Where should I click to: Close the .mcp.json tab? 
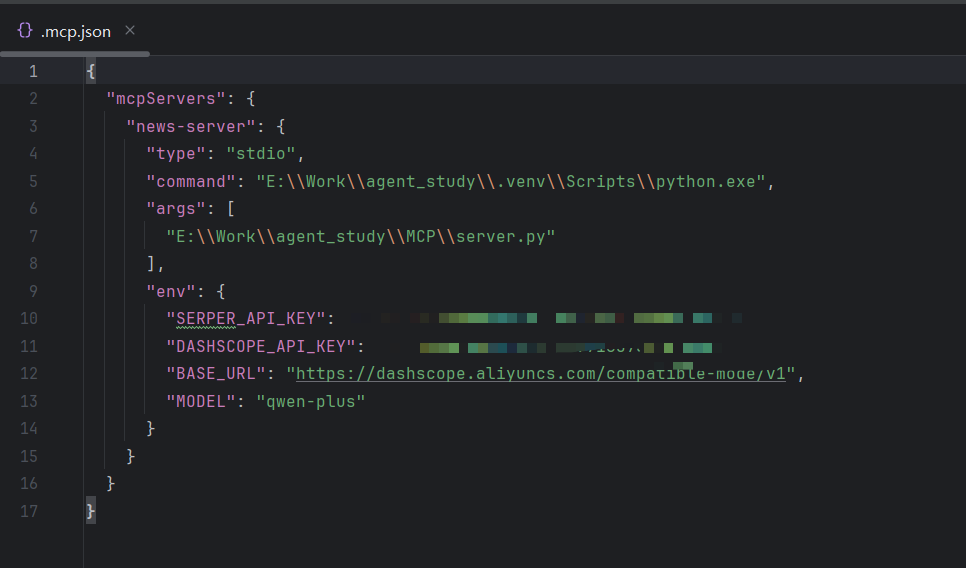pyautogui.click(x=130, y=30)
